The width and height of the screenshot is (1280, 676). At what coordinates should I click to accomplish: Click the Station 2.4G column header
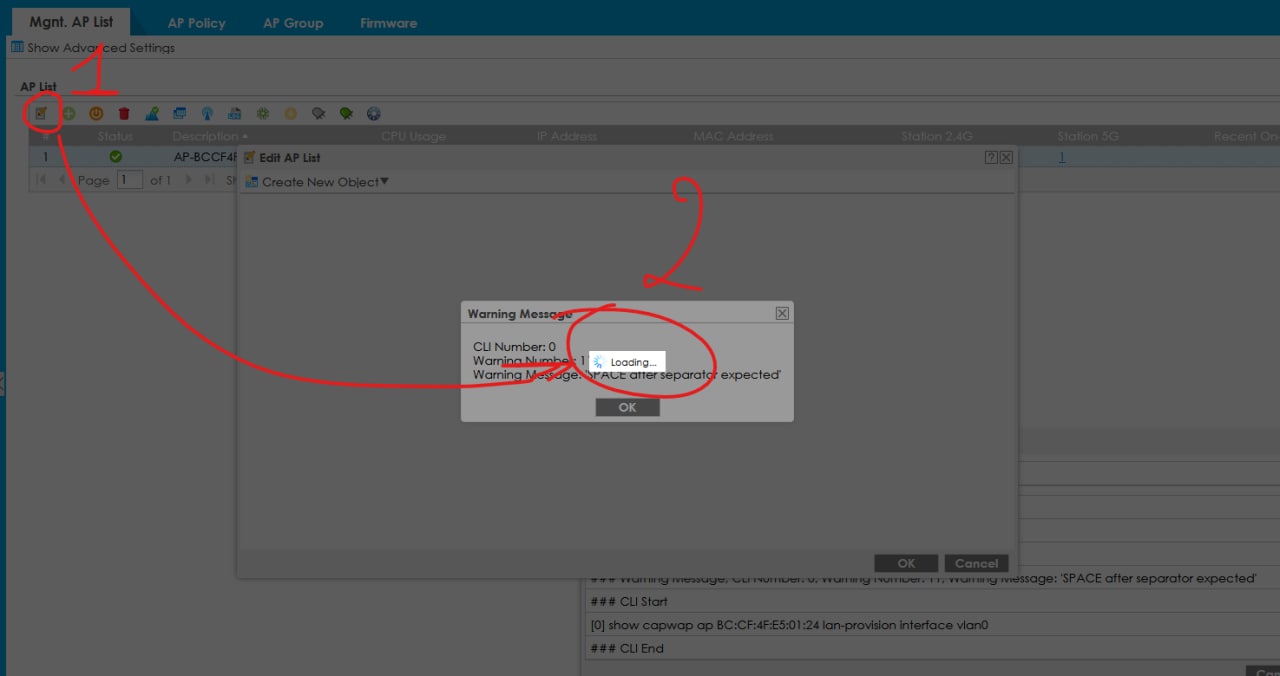tap(936, 136)
